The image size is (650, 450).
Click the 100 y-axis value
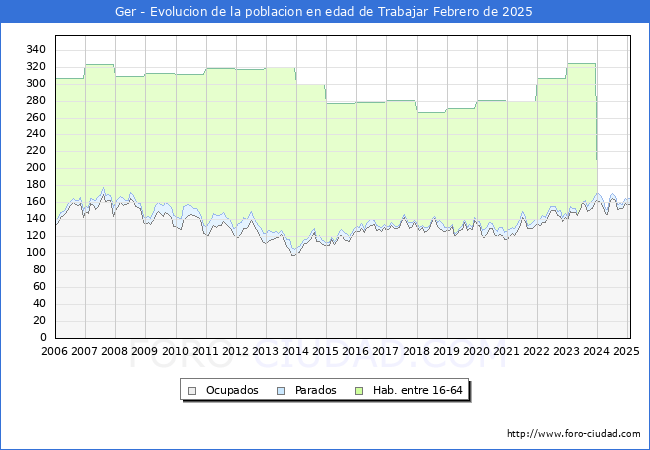pyautogui.click(x=36, y=252)
